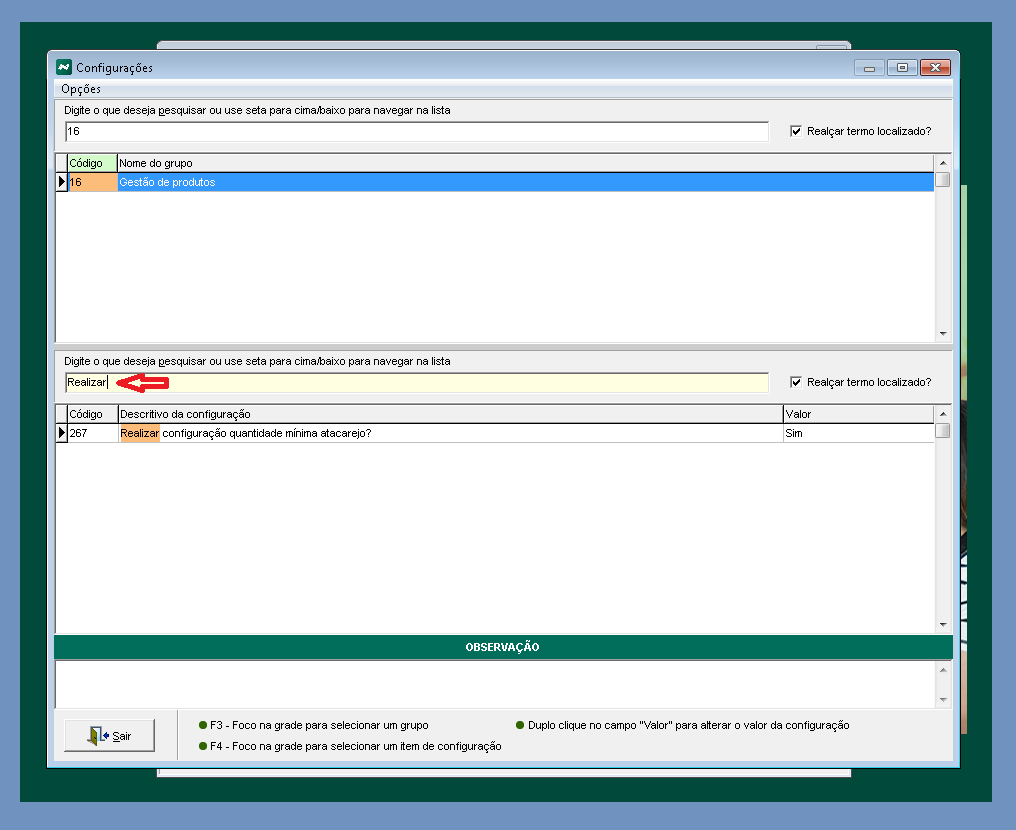
Task: Maximize the Configurações window
Action: coord(902,67)
